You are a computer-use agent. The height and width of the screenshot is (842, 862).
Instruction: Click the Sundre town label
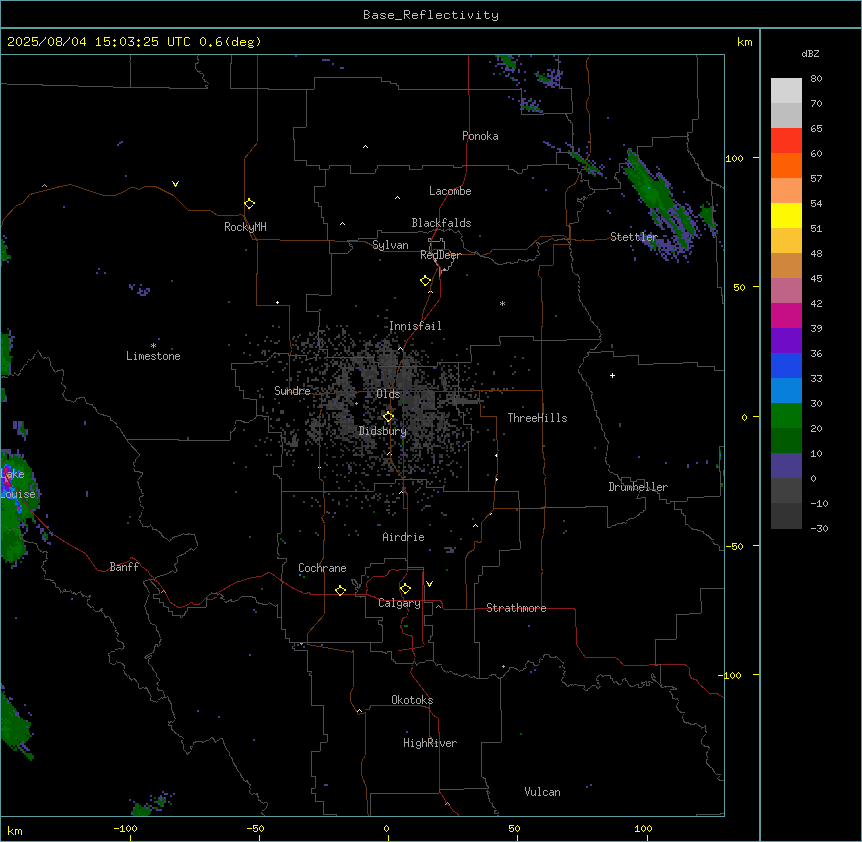tap(292, 391)
